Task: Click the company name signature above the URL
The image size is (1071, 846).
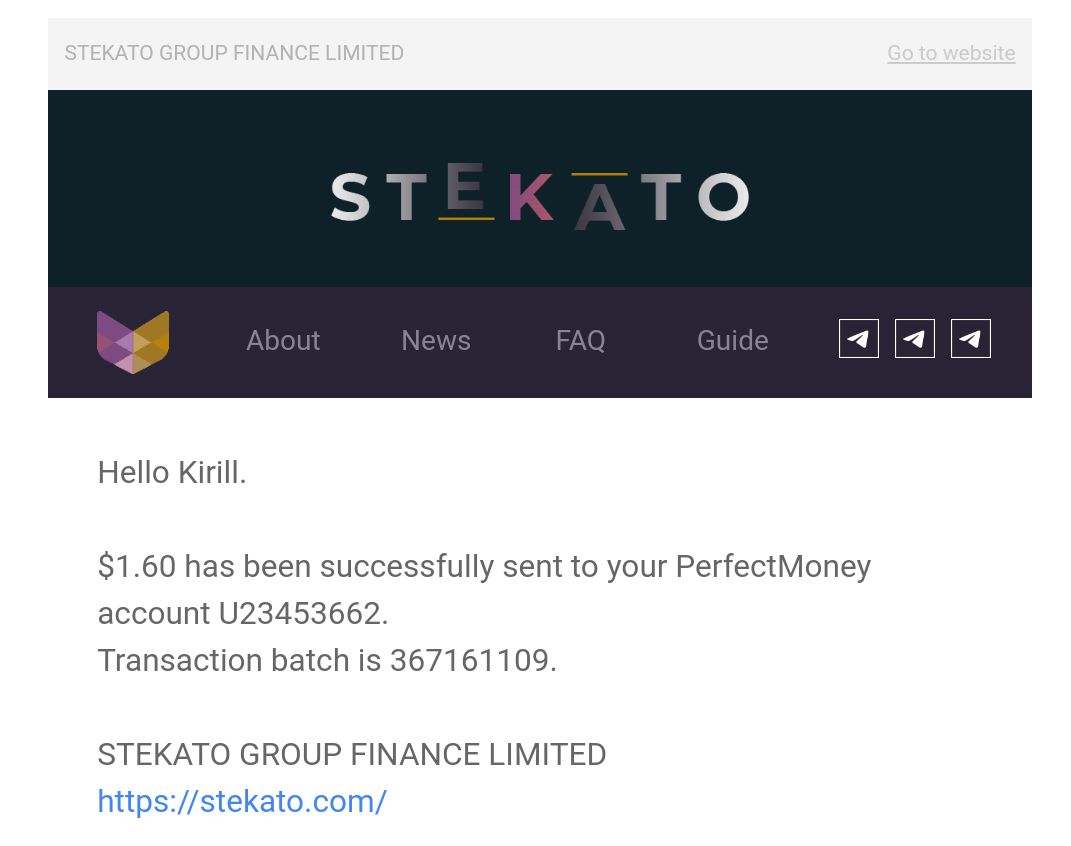Action: (352, 755)
